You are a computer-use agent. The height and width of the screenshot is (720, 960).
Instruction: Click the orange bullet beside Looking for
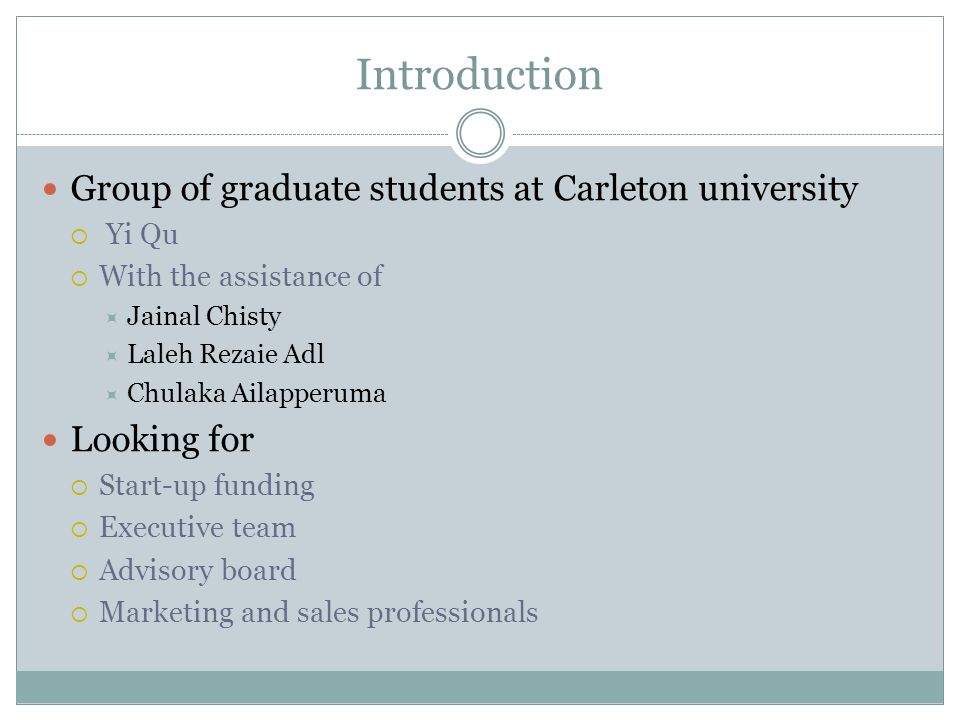point(50,440)
